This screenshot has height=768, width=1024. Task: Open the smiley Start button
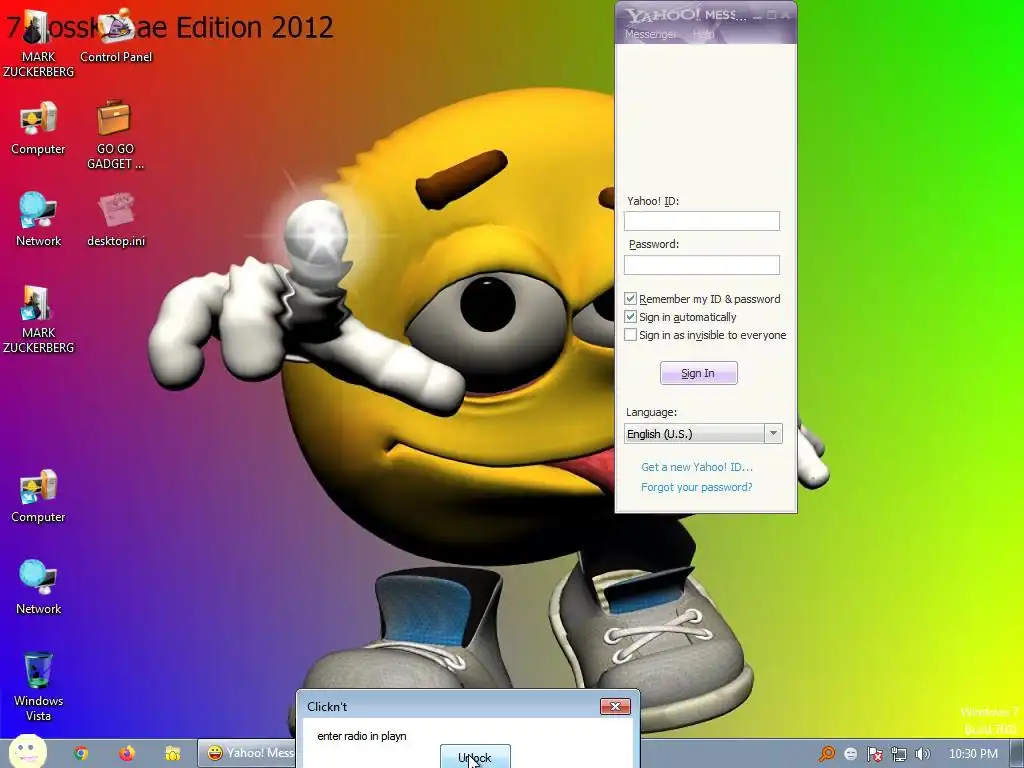coord(28,751)
